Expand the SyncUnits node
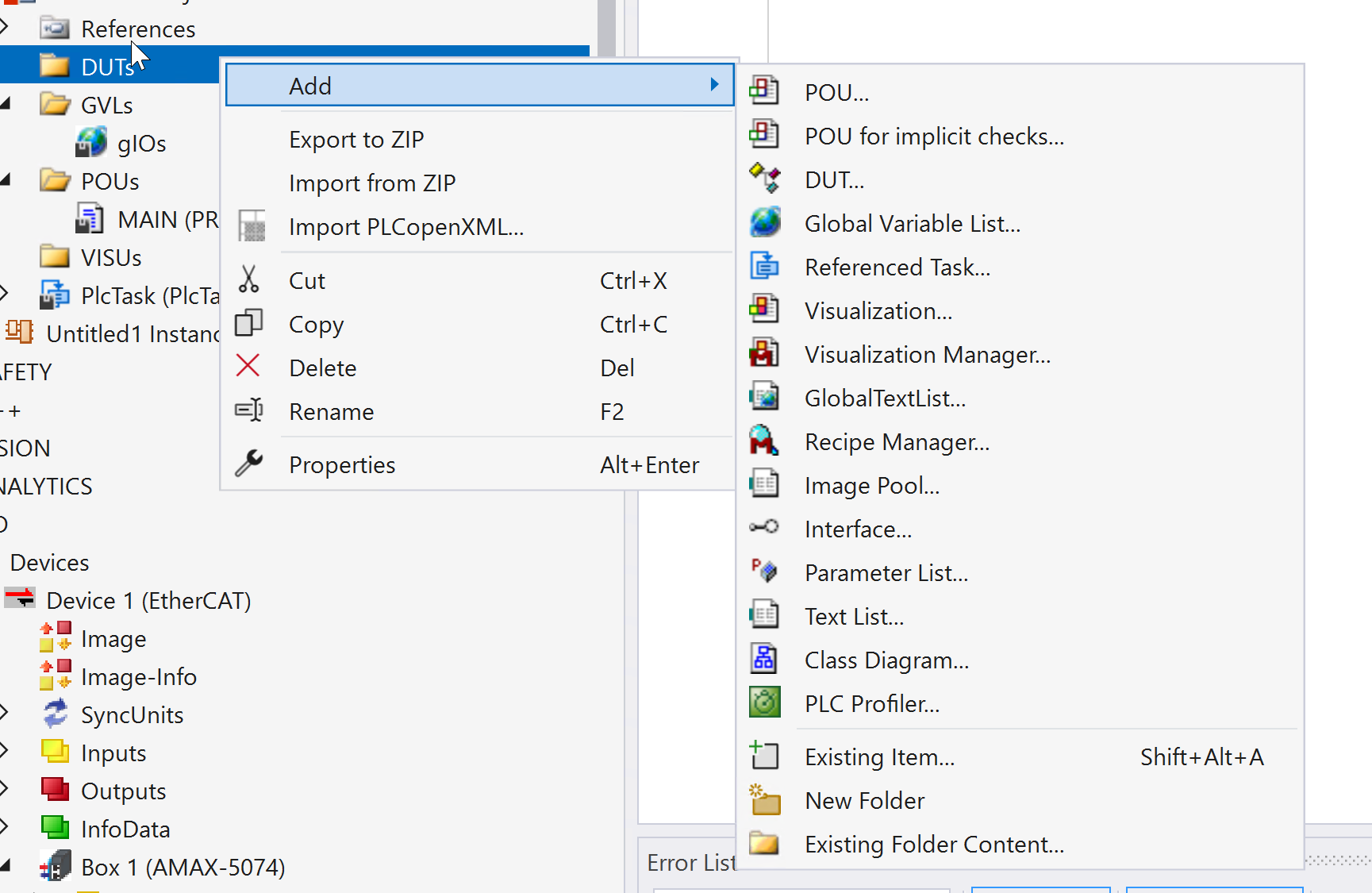 coord(5,714)
